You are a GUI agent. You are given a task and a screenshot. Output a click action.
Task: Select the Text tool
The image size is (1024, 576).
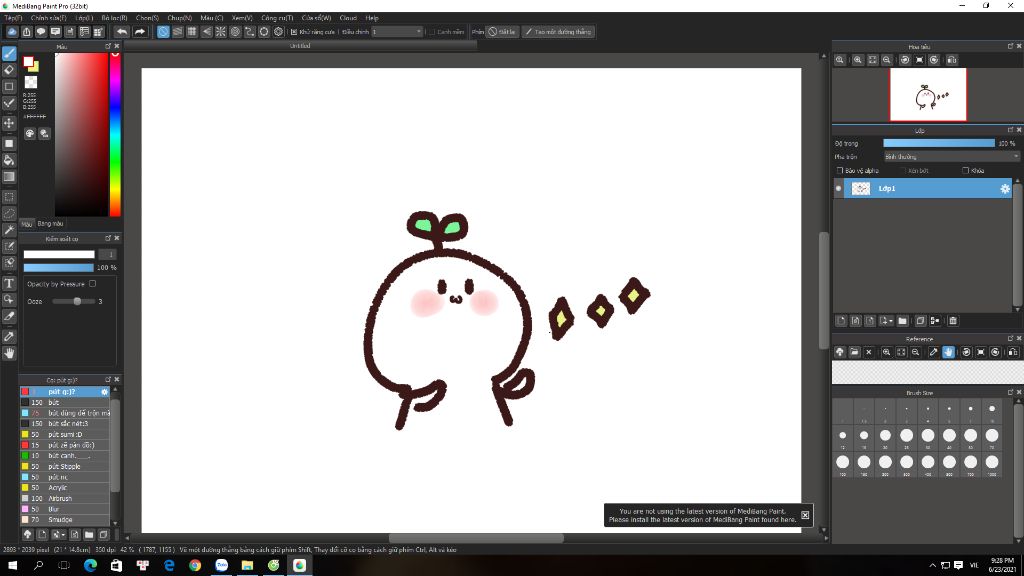coord(9,283)
